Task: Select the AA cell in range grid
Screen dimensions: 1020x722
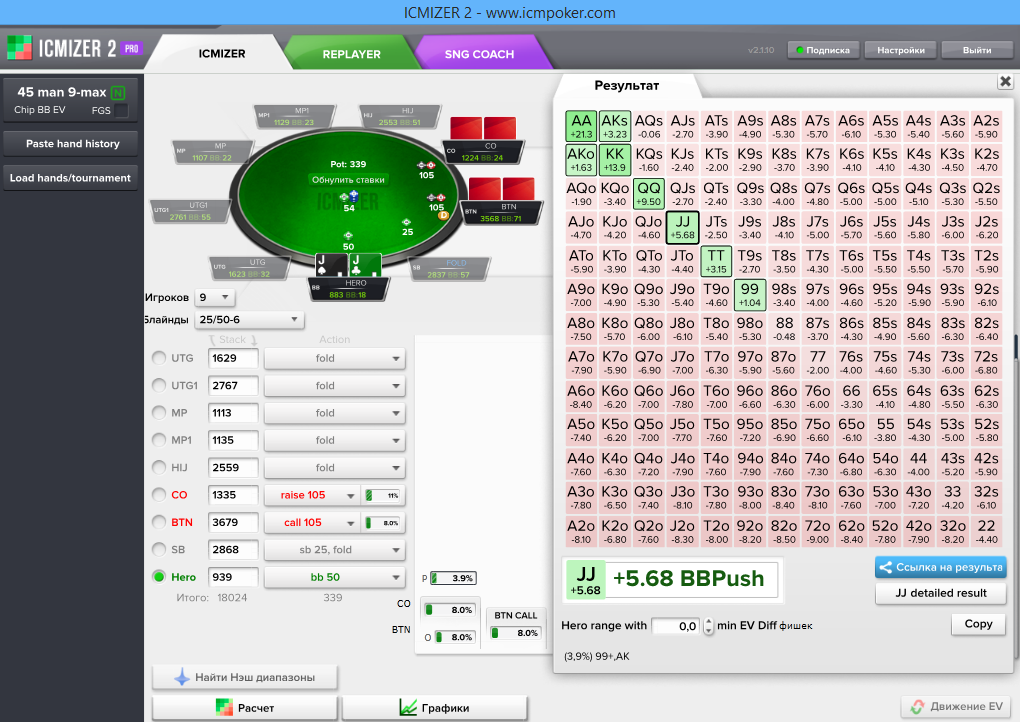Action: click(581, 126)
